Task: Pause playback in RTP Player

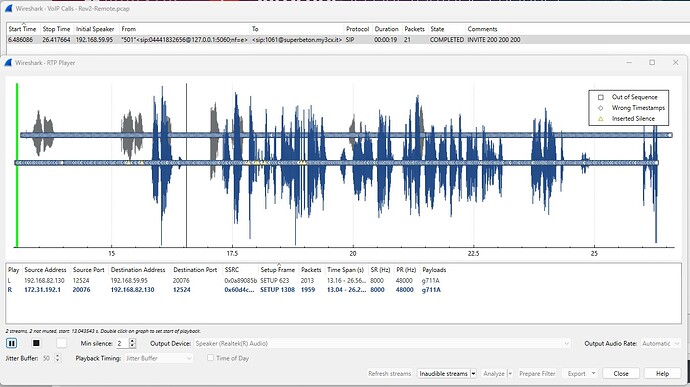Action: (12, 343)
